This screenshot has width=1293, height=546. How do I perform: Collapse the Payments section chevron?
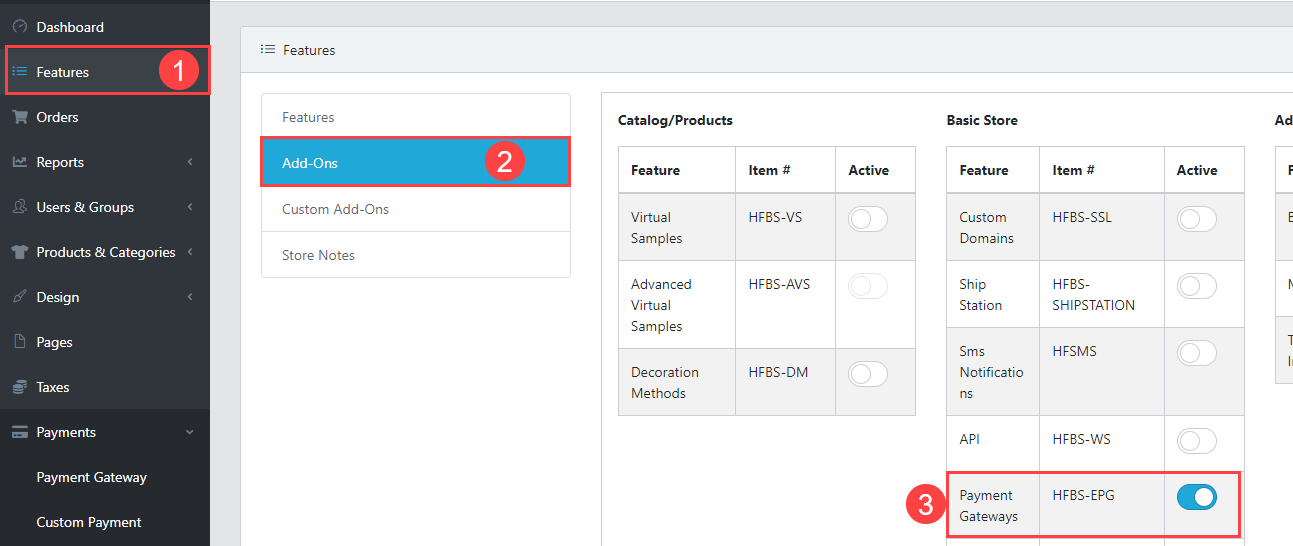pos(190,432)
